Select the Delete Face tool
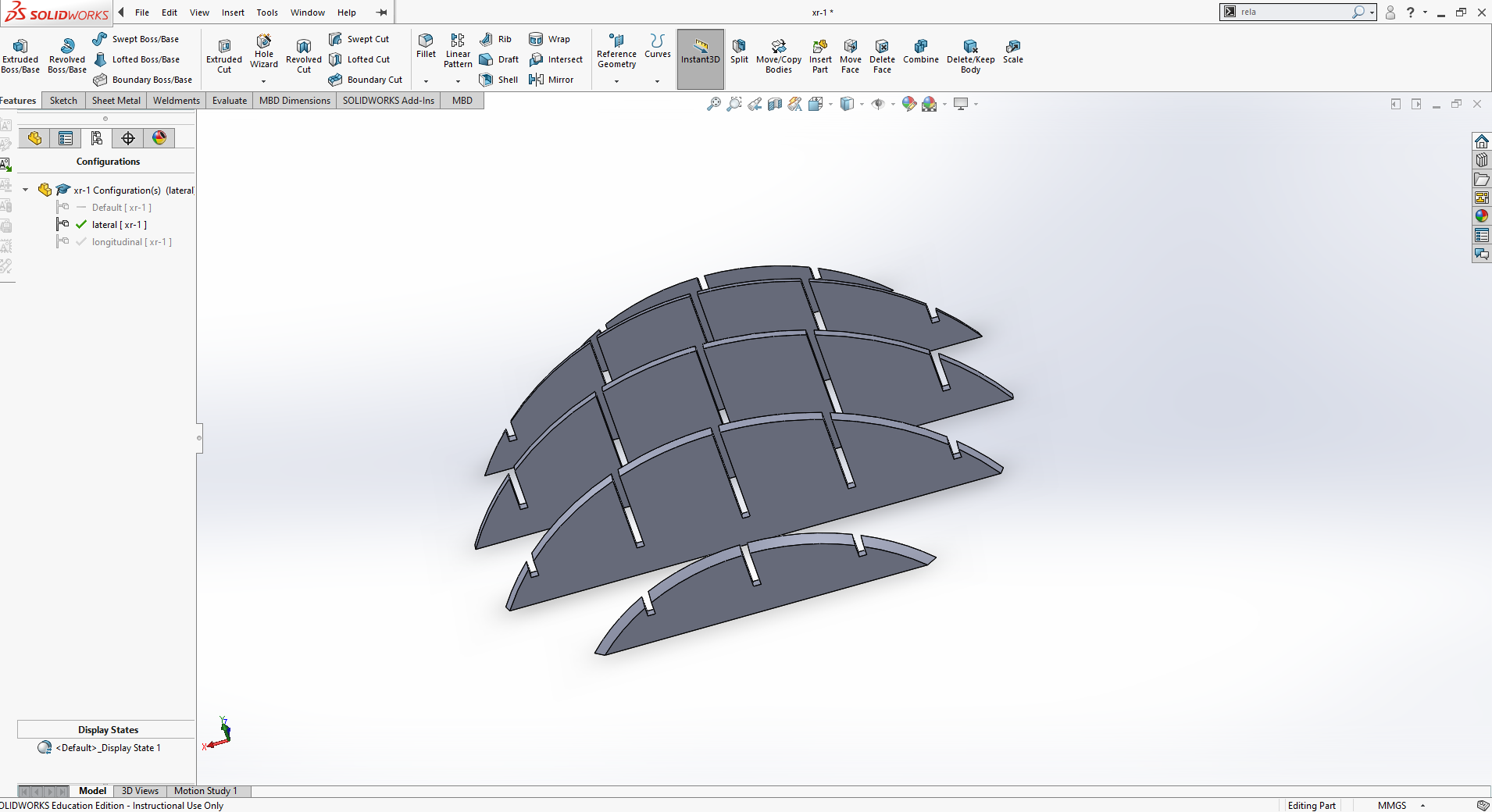 click(x=882, y=55)
